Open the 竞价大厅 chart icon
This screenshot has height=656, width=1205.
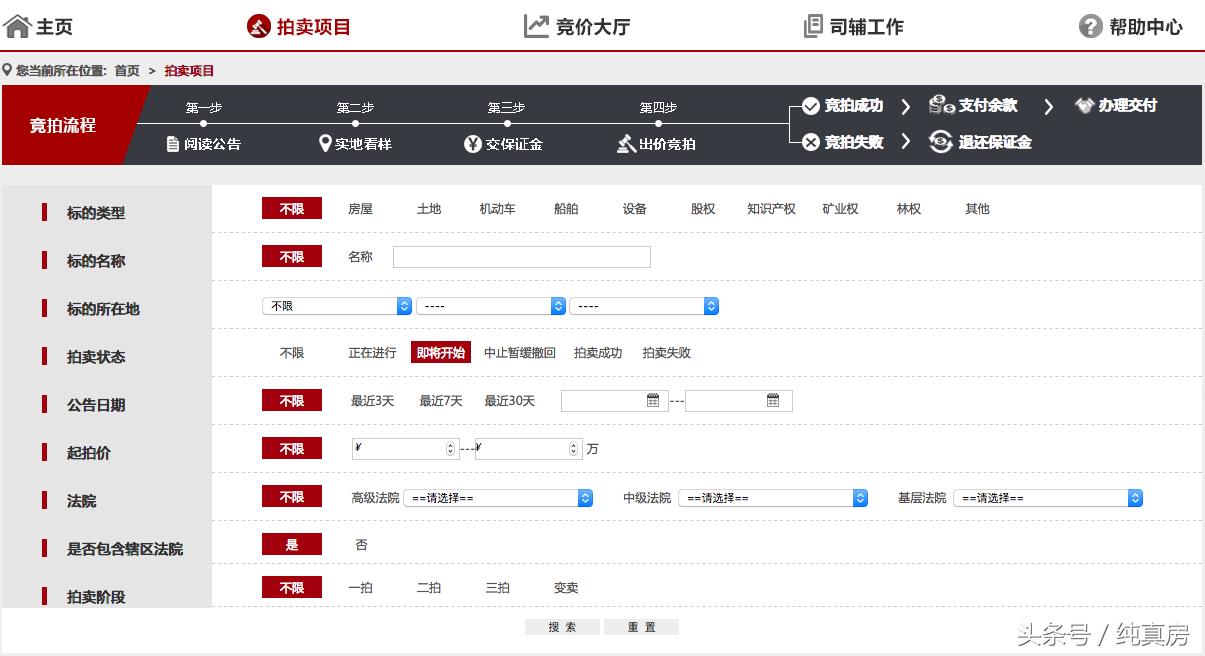pyautogui.click(x=538, y=25)
